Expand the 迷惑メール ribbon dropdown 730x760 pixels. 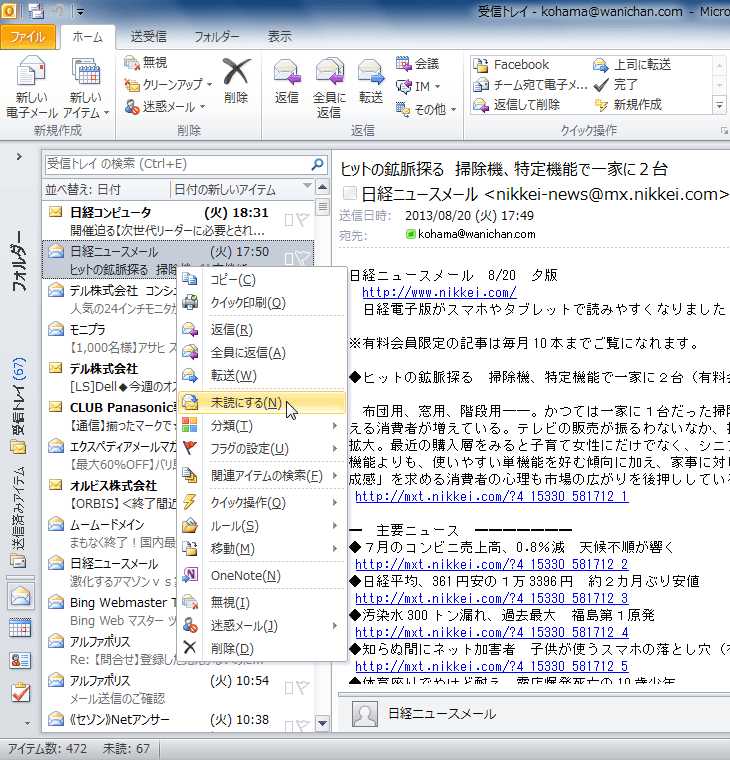point(202,107)
